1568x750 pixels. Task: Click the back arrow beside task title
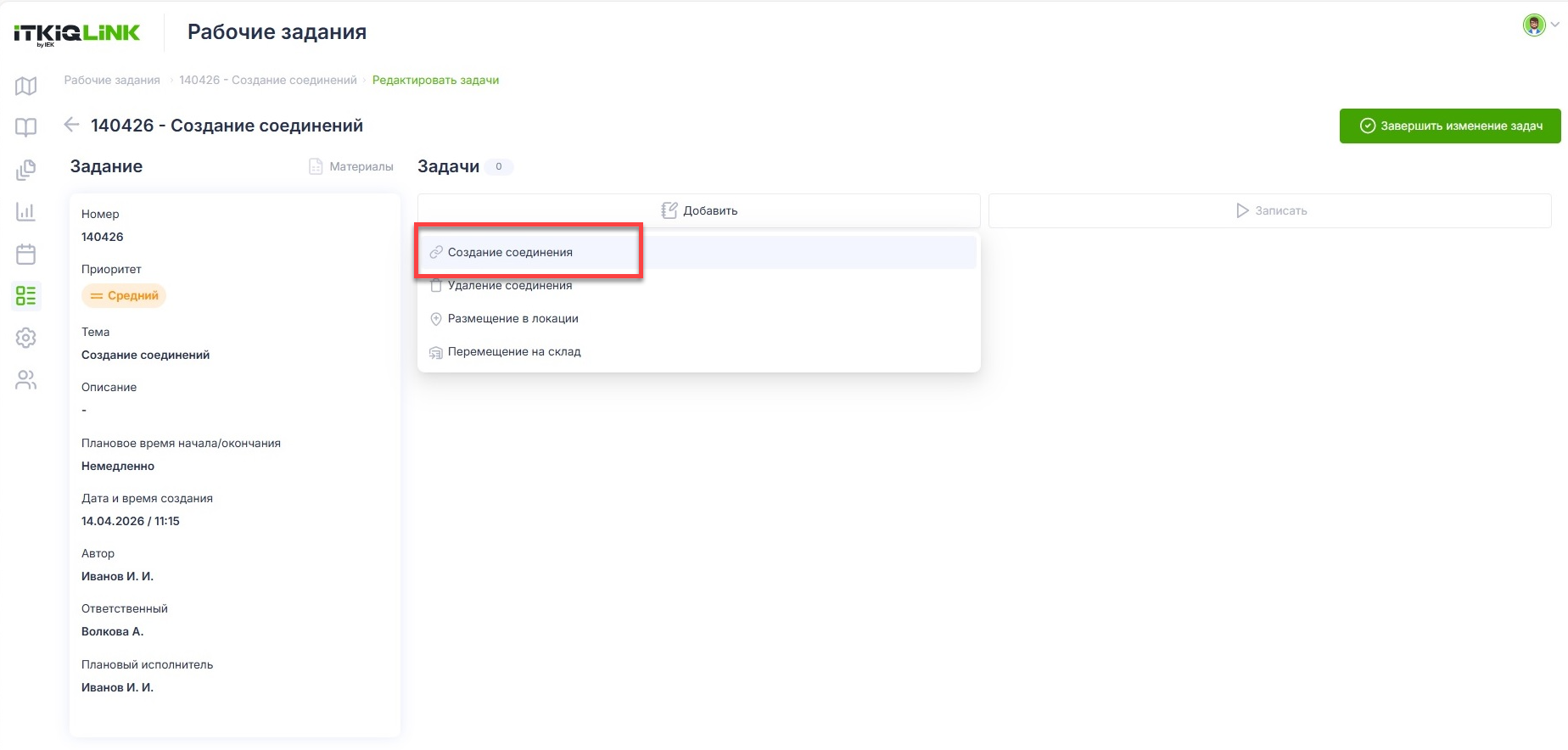71,125
